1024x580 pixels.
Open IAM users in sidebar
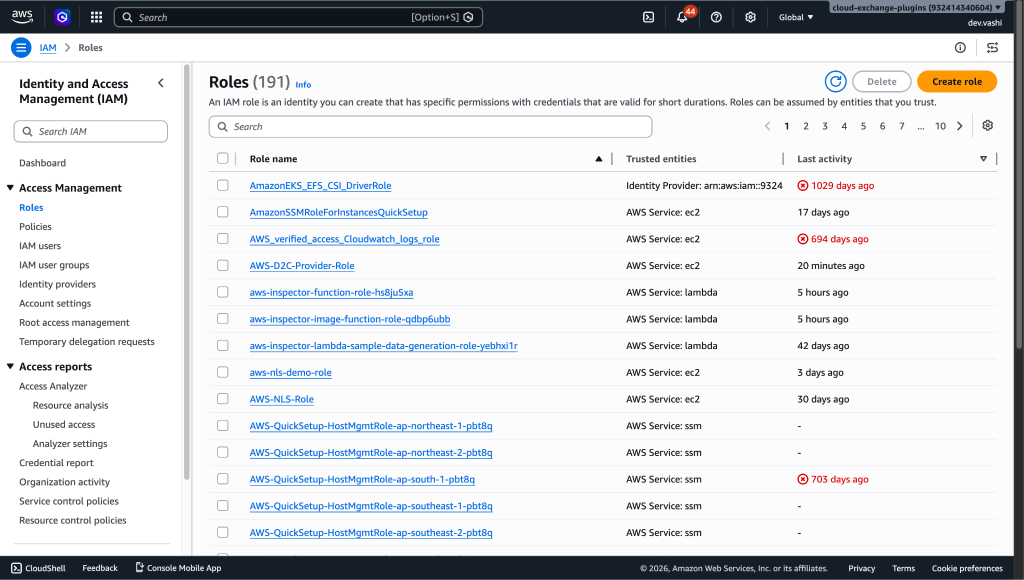(x=40, y=246)
